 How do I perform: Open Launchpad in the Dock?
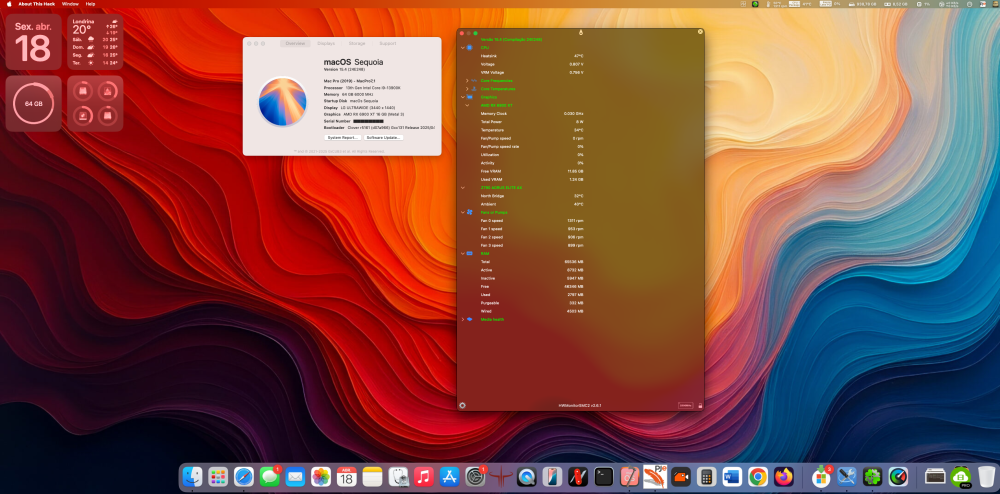[218, 476]
